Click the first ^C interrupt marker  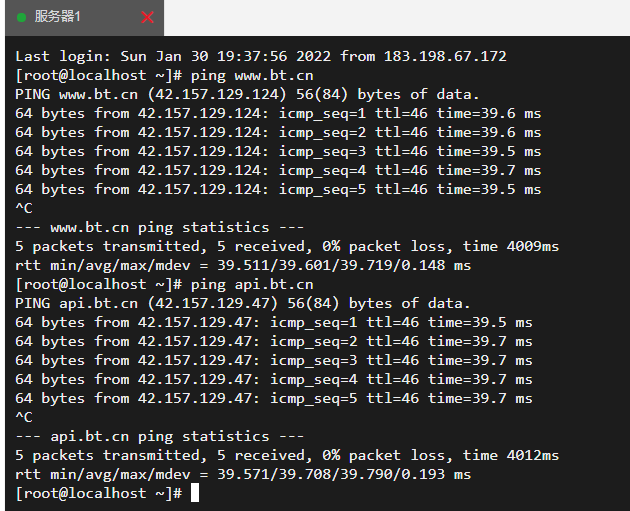click(24, 208)
